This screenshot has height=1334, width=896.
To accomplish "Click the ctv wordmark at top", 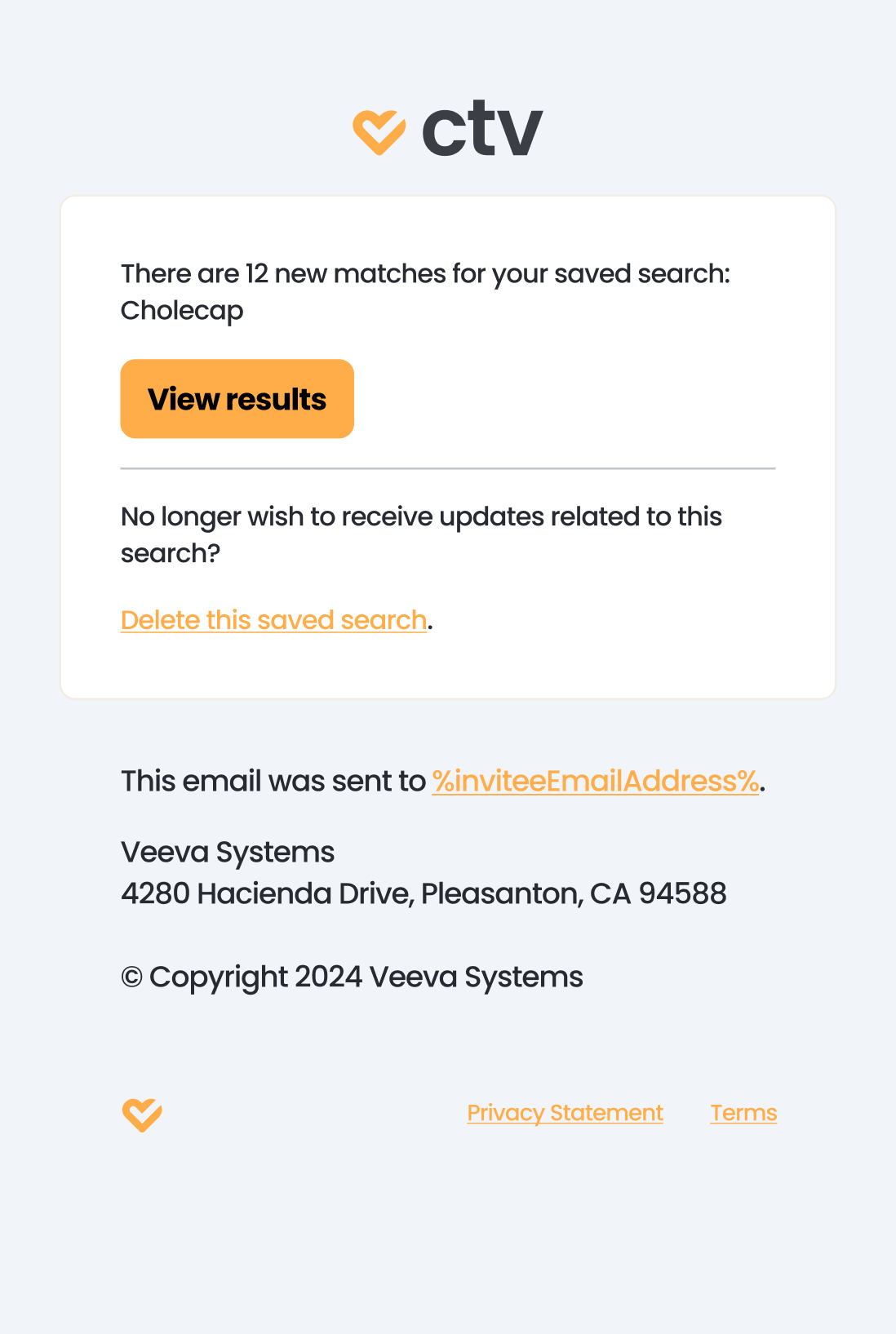I will click(x=481, y=129).
